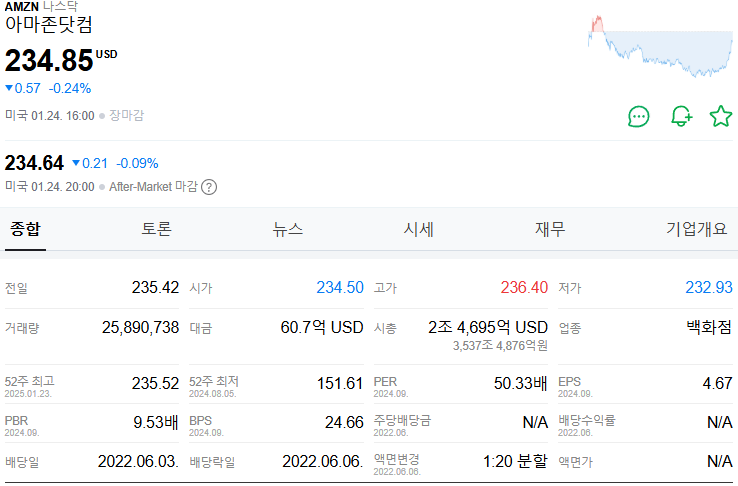This screenshot has width=738, height=486.
Task: Click the EPS value 4.67
Action: coord(718,383)
